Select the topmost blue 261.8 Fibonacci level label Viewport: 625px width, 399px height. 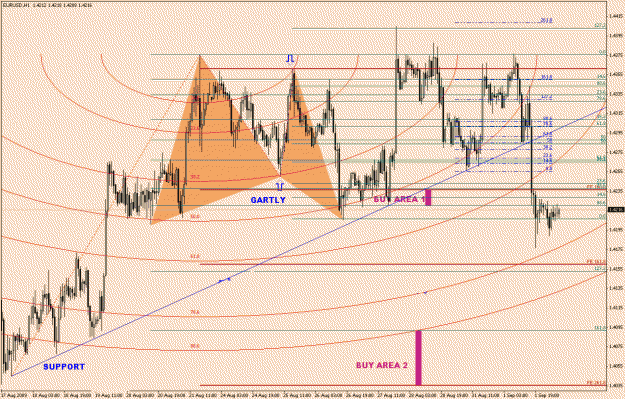point(546,20)
